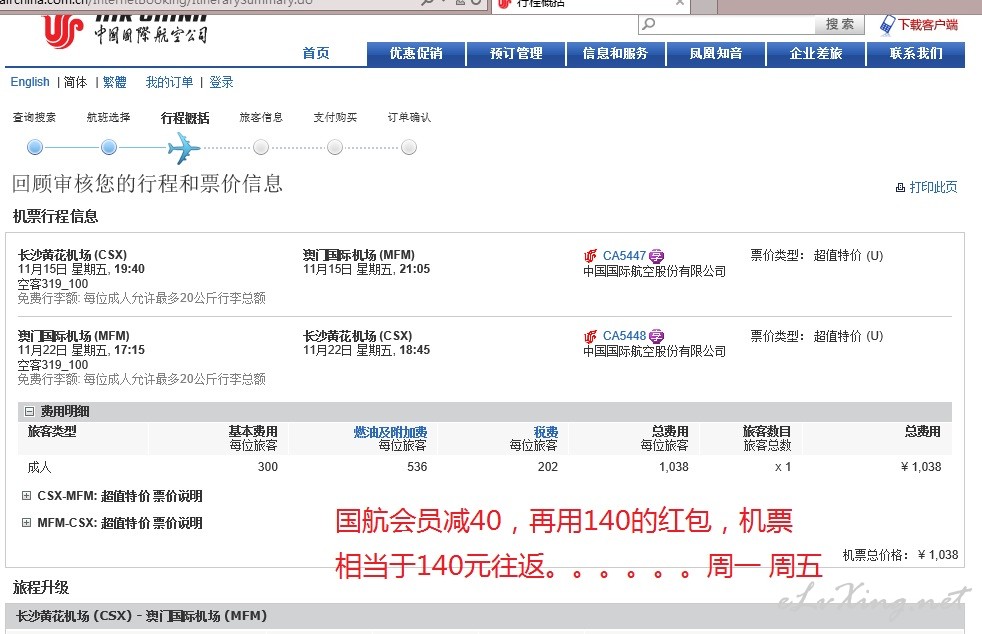Click the 旅程升级 section title
This screenshot has width=982, height=634.
(x=41, y=588)
